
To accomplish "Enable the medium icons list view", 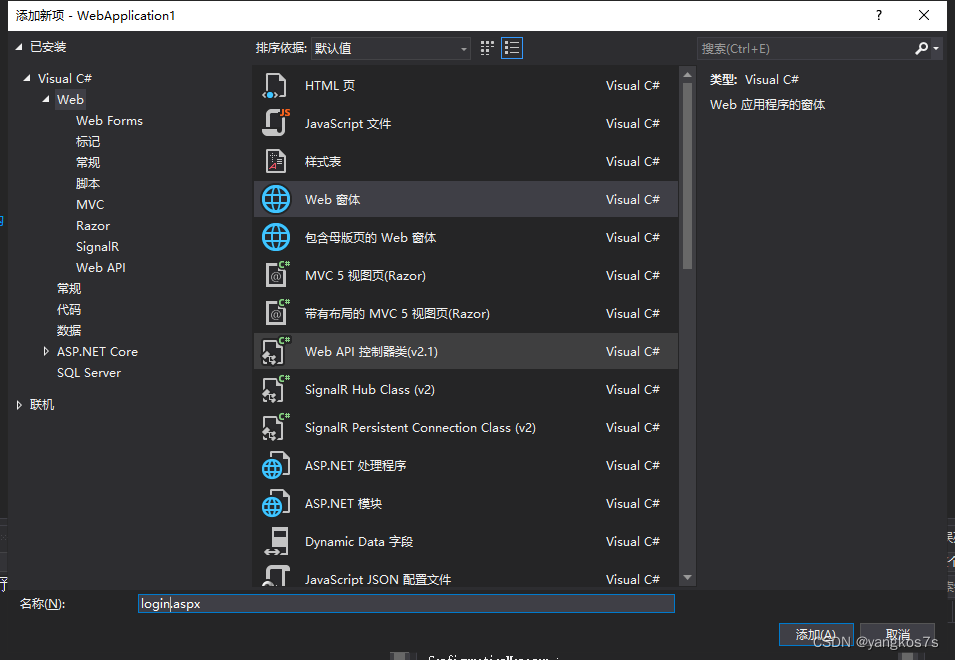I will click(512, 47).
